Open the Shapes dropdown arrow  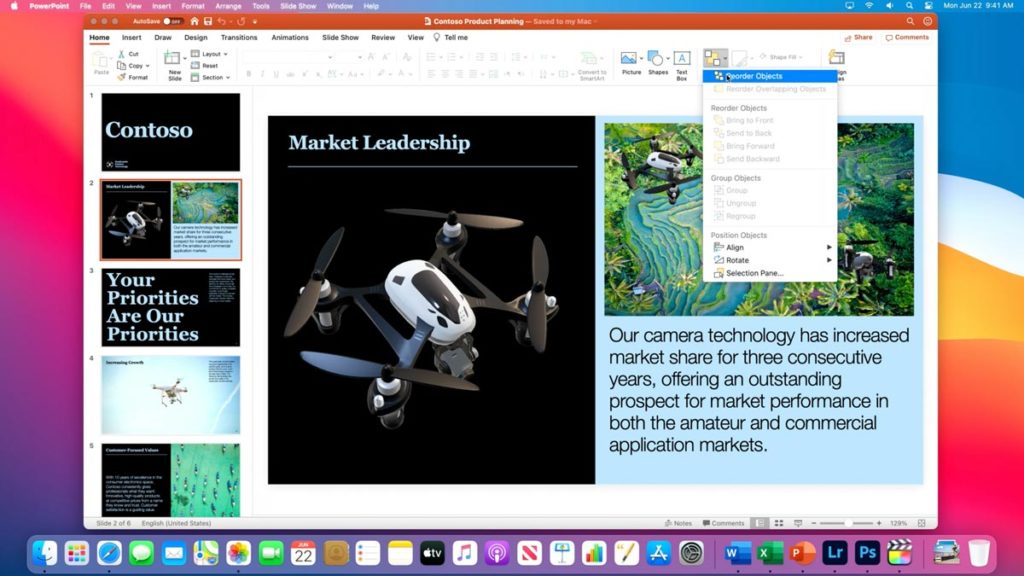pyautogui.click(x=667, y=59)
